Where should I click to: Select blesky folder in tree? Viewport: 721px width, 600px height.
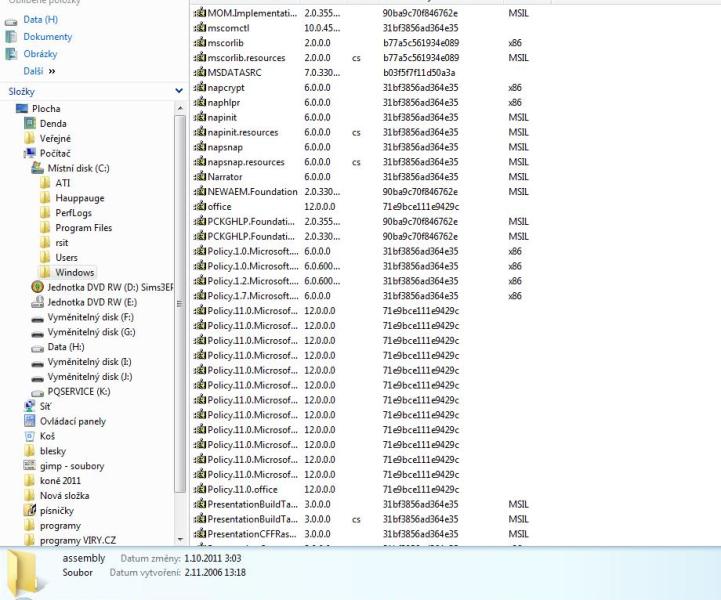click(52, 451)
